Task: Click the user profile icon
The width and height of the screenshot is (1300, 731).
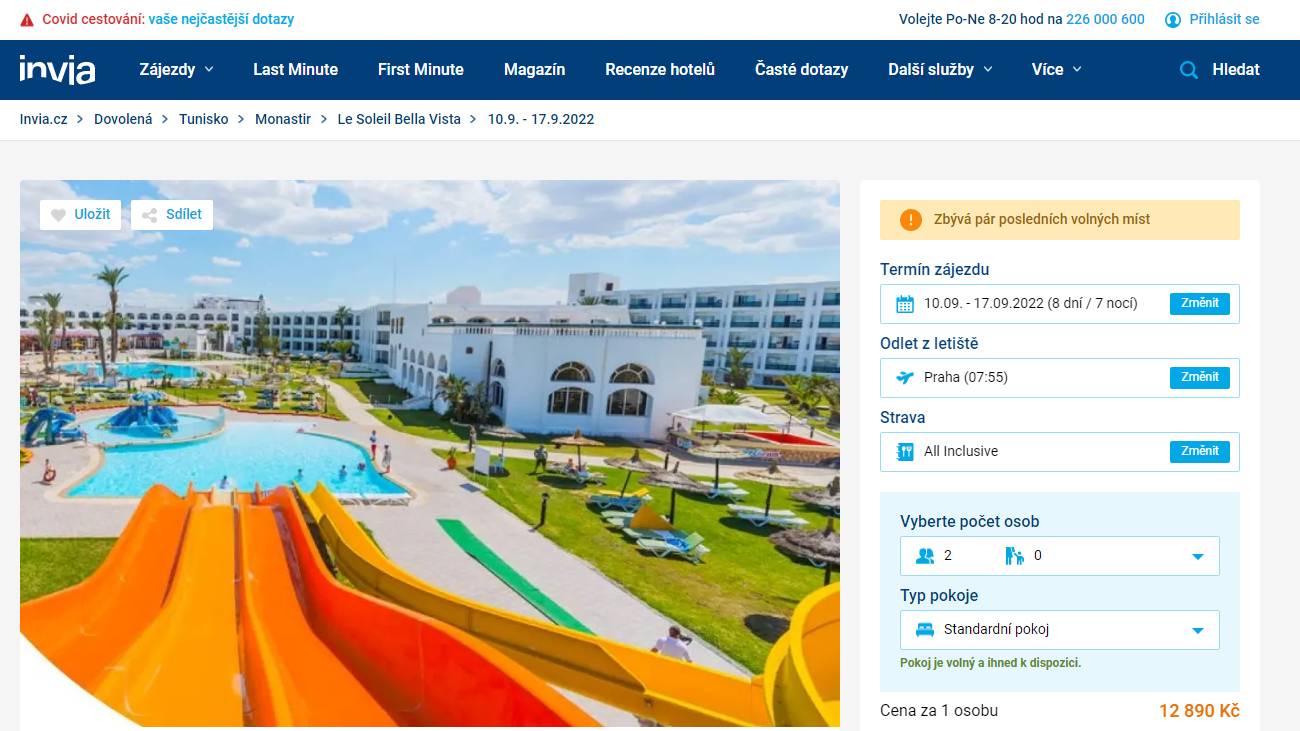Action: pos(1173,19)
